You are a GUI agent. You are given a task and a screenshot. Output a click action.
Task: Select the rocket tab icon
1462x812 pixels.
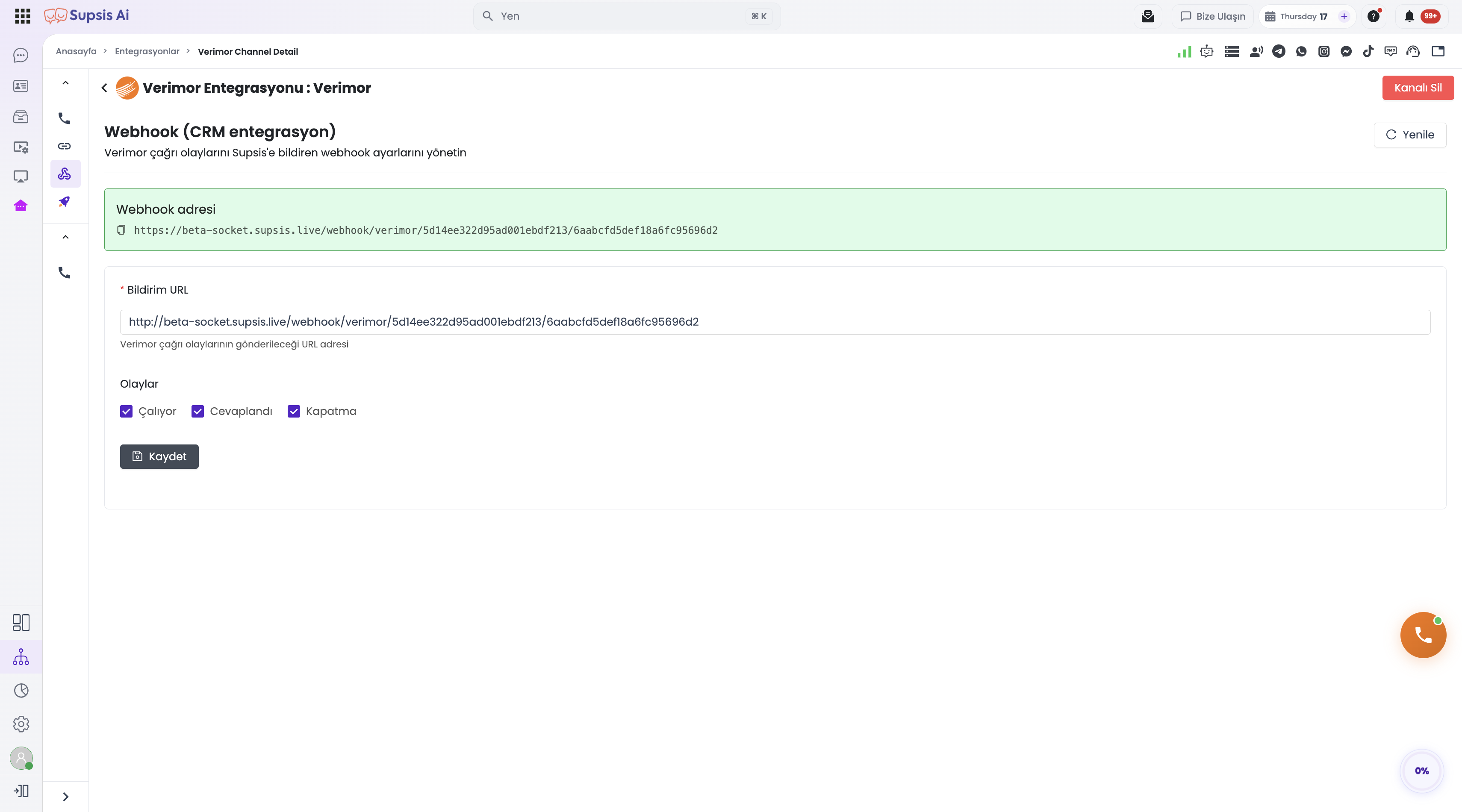coord(65,201)
